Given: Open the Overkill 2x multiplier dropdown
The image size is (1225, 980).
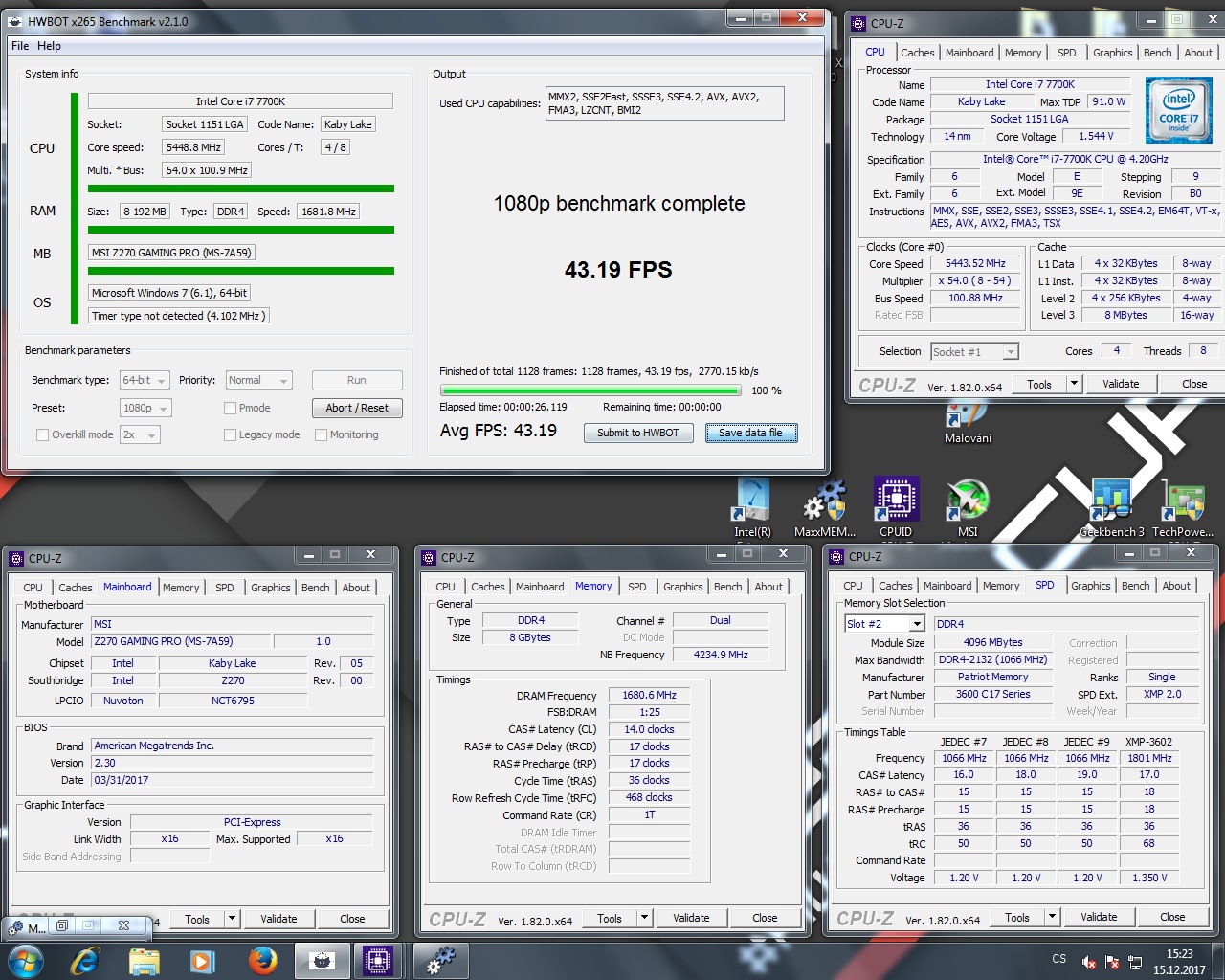Looking at the screenshot, I should point(139,434).
